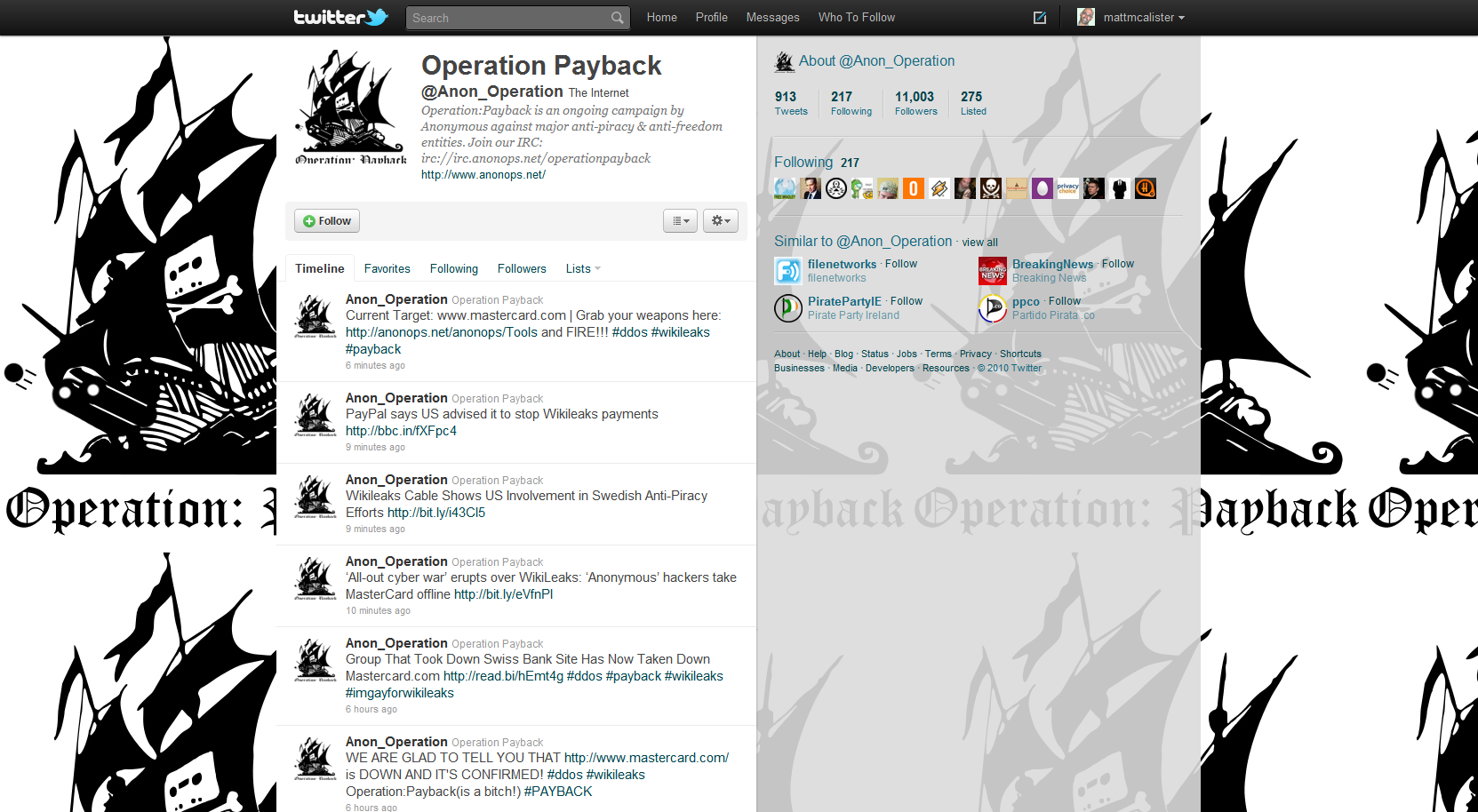Open the http://bit.ly/i43Cl5 link
This screenshot has height=812, width=1478.
[x=436, y=513]
